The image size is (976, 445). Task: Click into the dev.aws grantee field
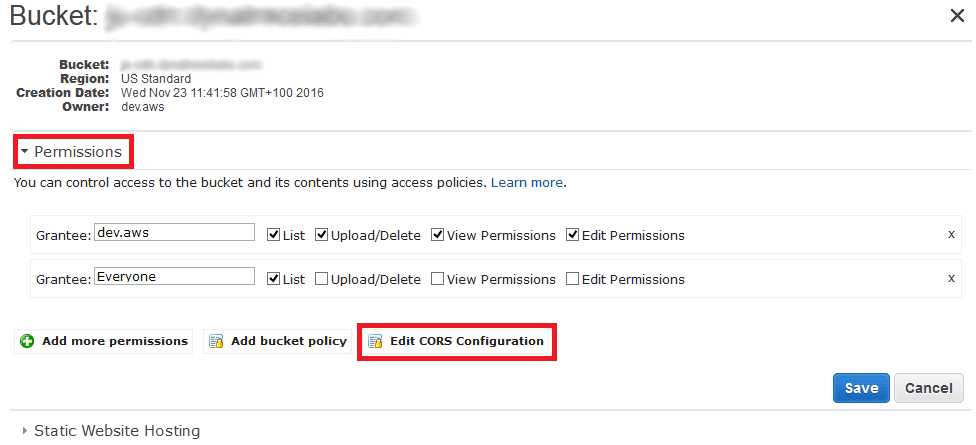click(174, 232)
